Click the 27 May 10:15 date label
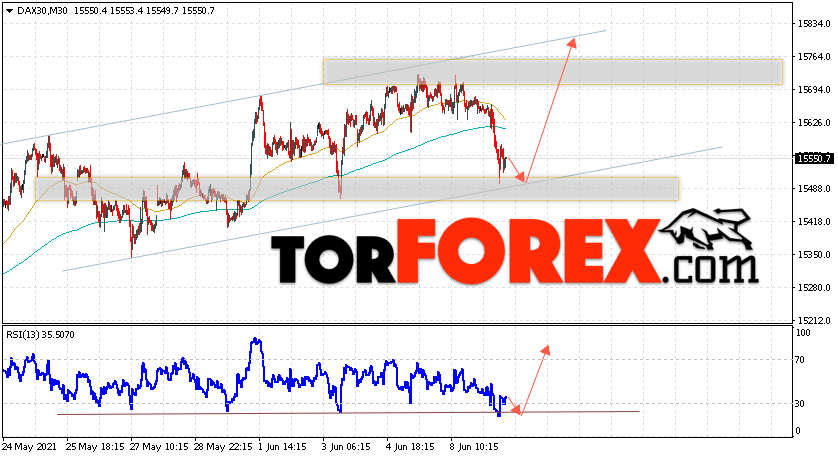Screen dimensions: 838x458 [x=159, y=447]
